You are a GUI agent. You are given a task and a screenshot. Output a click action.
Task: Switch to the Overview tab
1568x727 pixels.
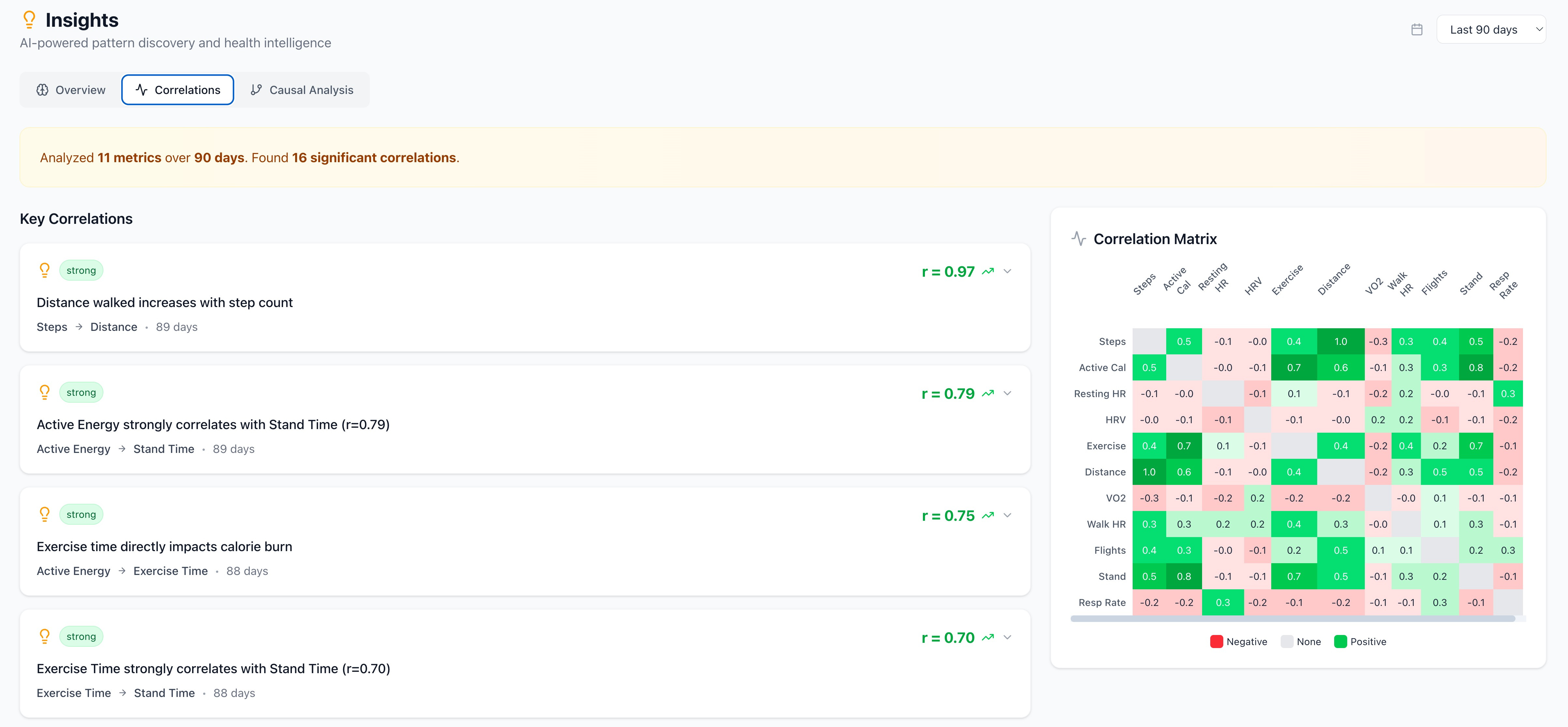(x=71, y=90)
